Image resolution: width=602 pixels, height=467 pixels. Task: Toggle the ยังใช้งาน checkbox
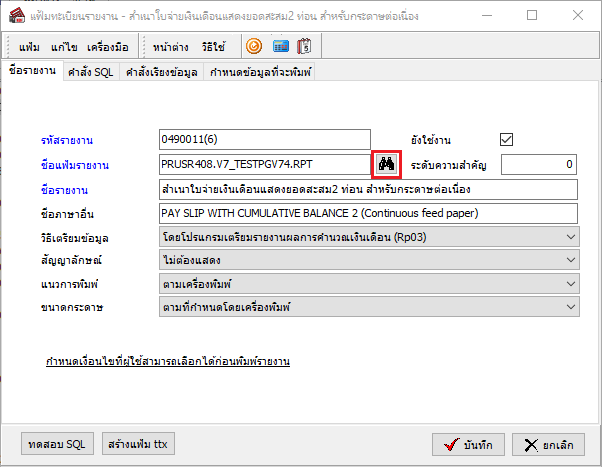tap(506, 139)
